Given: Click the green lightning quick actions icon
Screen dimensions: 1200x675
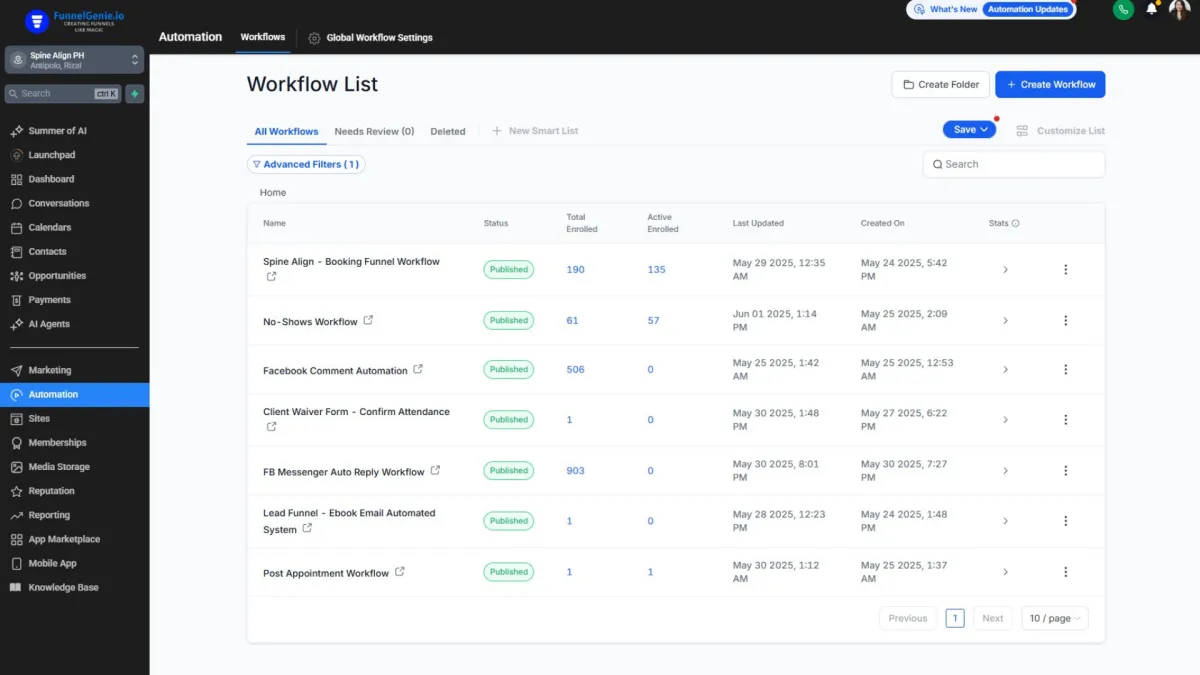Looking at the screenshot, I should (x=135, y=94).
